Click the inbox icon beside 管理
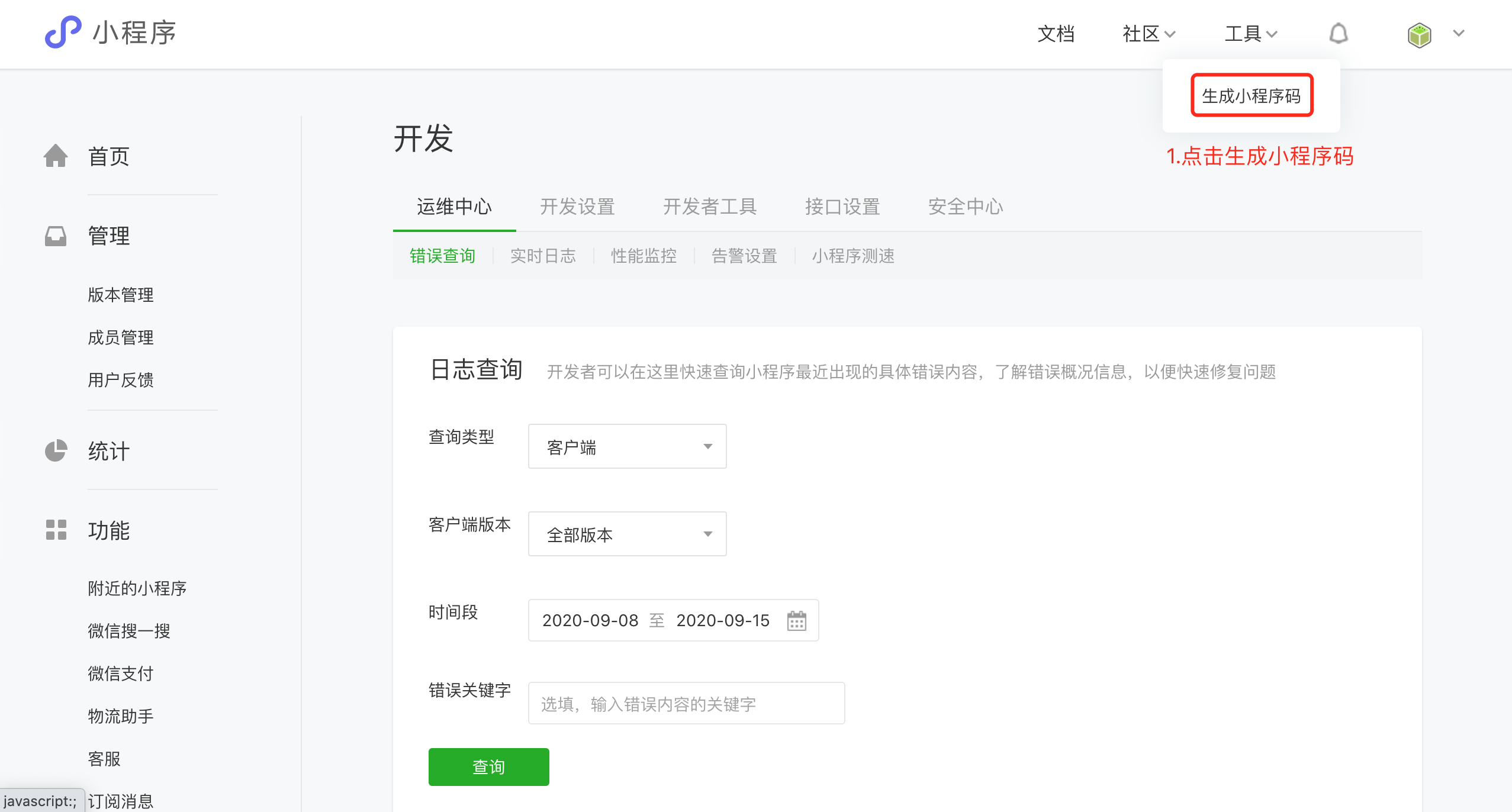 [56, 236]
